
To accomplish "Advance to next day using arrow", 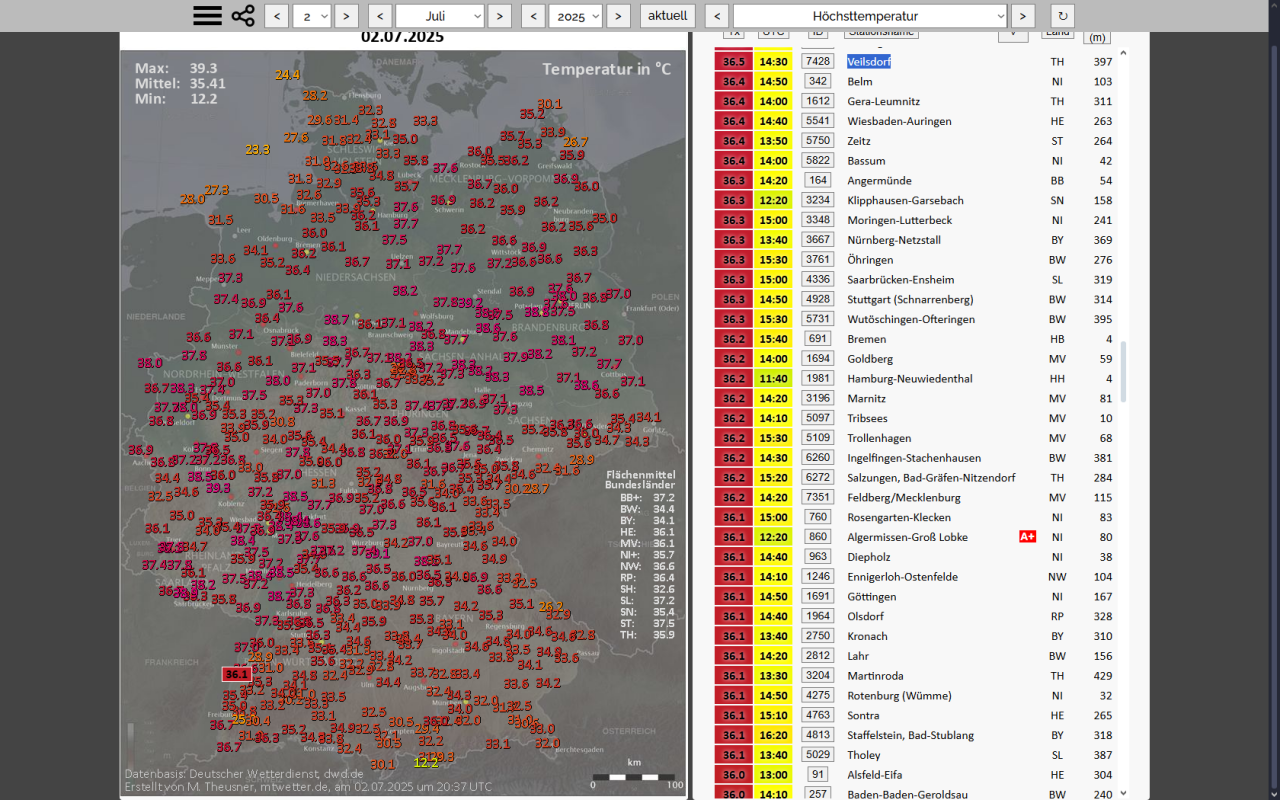I will tap(346, 16).
